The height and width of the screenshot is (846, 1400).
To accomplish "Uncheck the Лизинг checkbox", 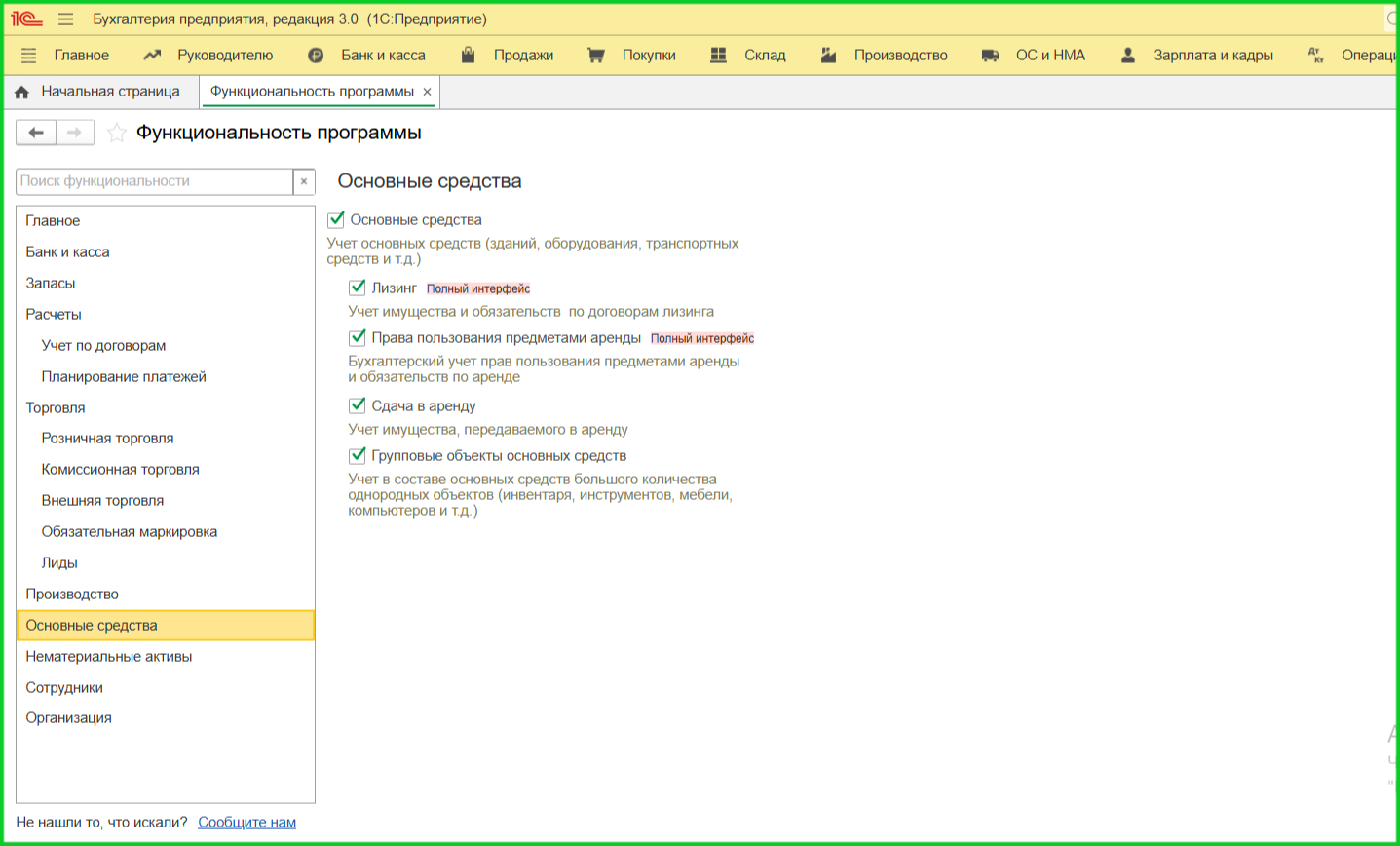I will 358,288.
